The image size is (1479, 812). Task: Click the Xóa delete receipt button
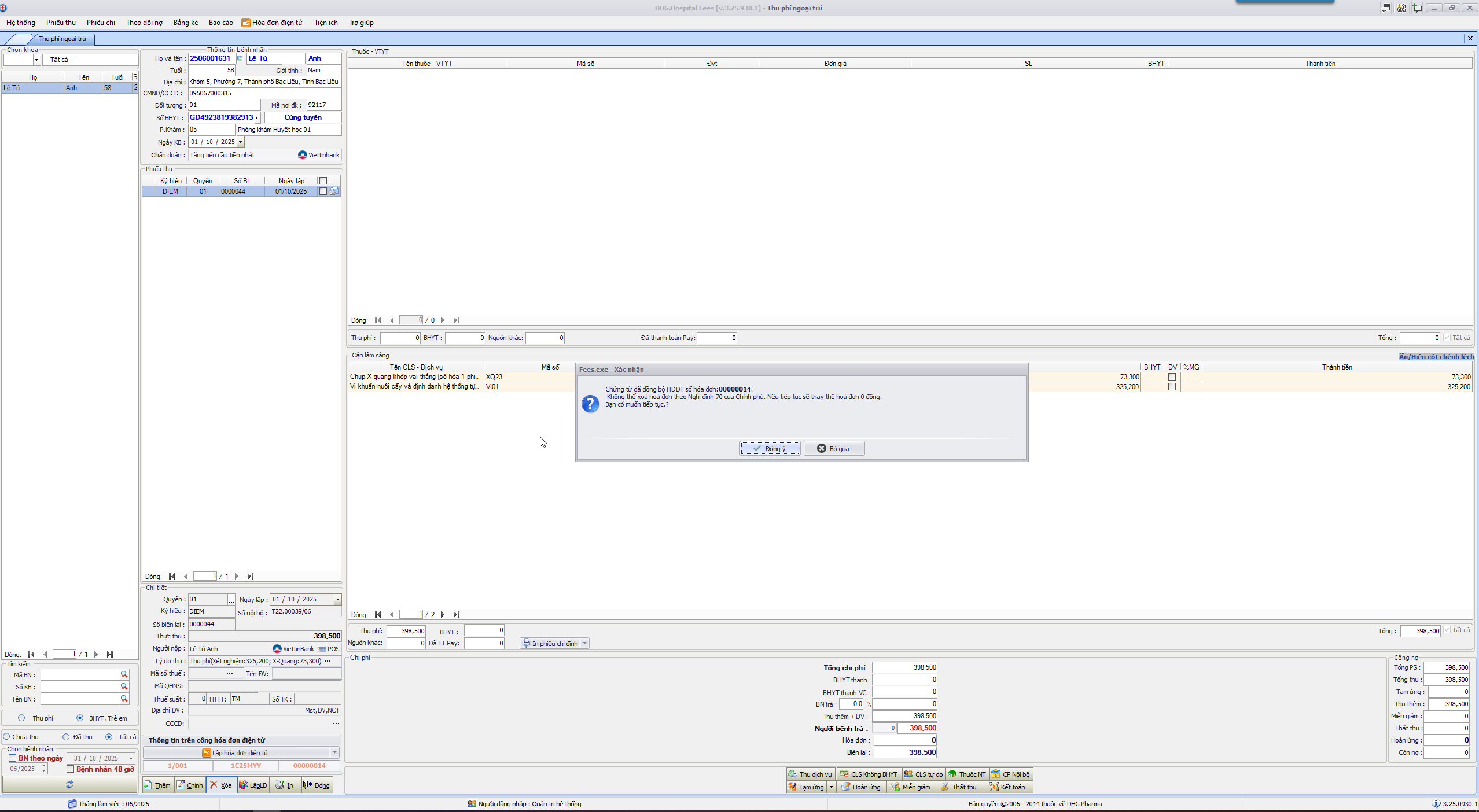click(x=221, y=785)
